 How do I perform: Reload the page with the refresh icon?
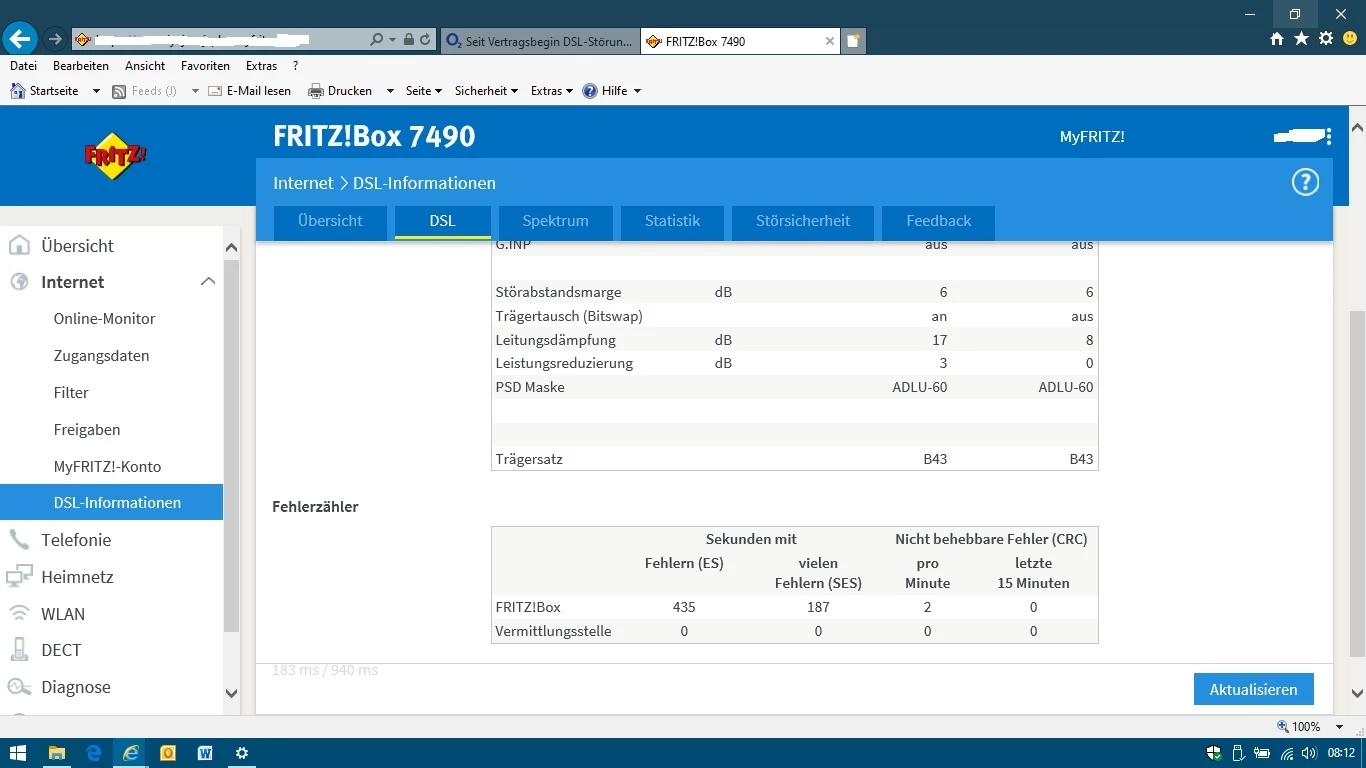click(426, 40)
